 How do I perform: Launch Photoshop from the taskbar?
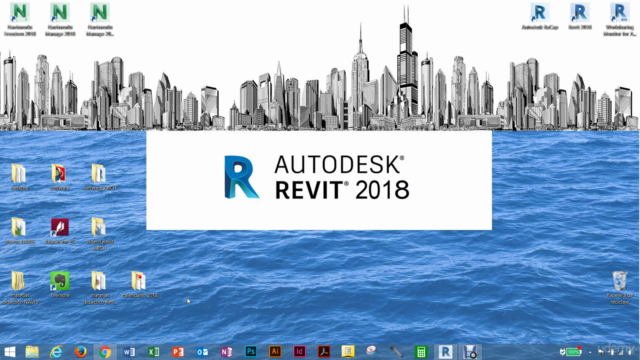pyautogui.click(x=251, y=351)
